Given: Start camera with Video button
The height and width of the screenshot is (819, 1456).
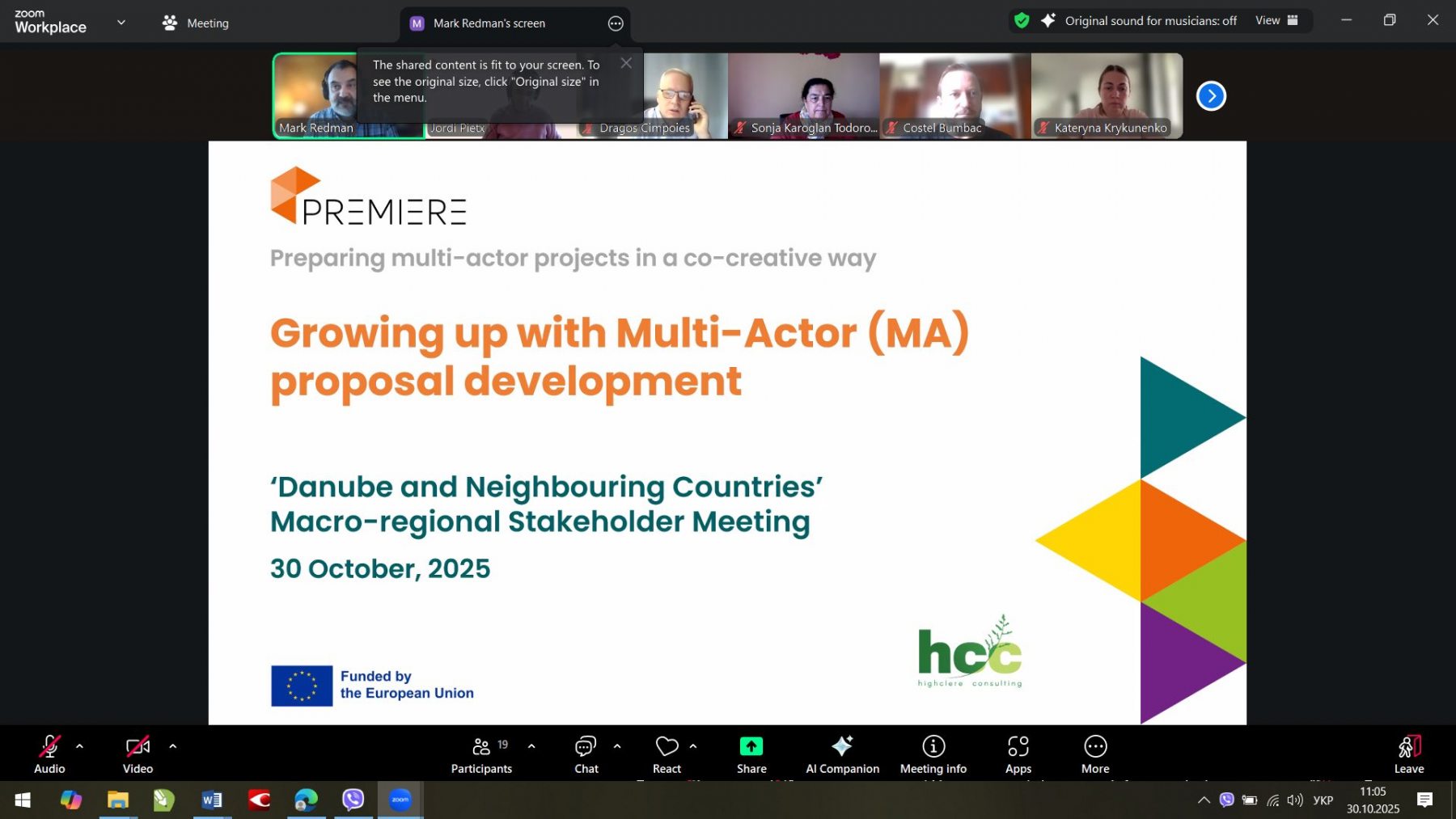Looking at the screenshot, I should [x=138, y=754].
